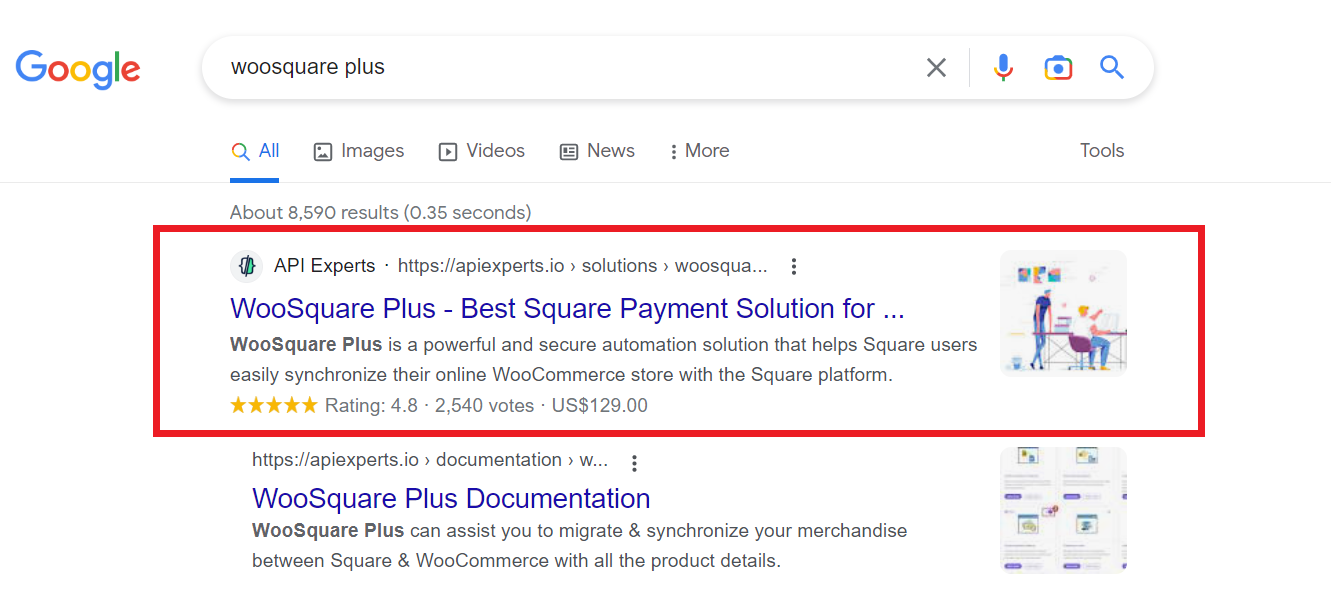This screenshot has width=1331, height=607.
Task: Open three-dot menu beside API Experts result
Action: pyautogui.click(x=794, y=266)
